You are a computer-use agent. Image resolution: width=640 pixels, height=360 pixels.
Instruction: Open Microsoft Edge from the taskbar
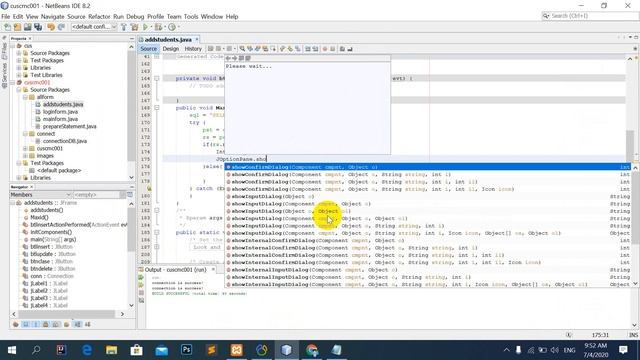87,350
